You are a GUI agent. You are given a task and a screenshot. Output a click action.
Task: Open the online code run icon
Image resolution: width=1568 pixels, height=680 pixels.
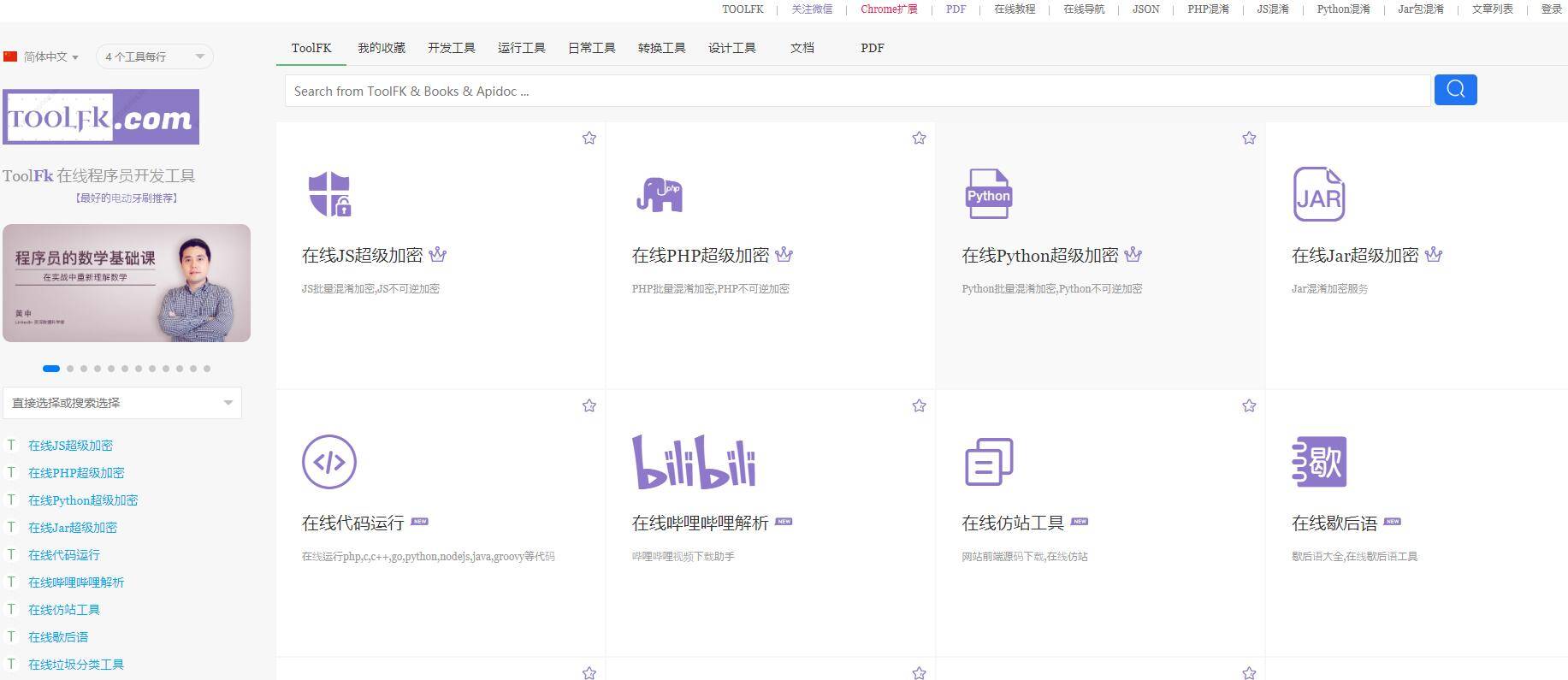(329, 462)
